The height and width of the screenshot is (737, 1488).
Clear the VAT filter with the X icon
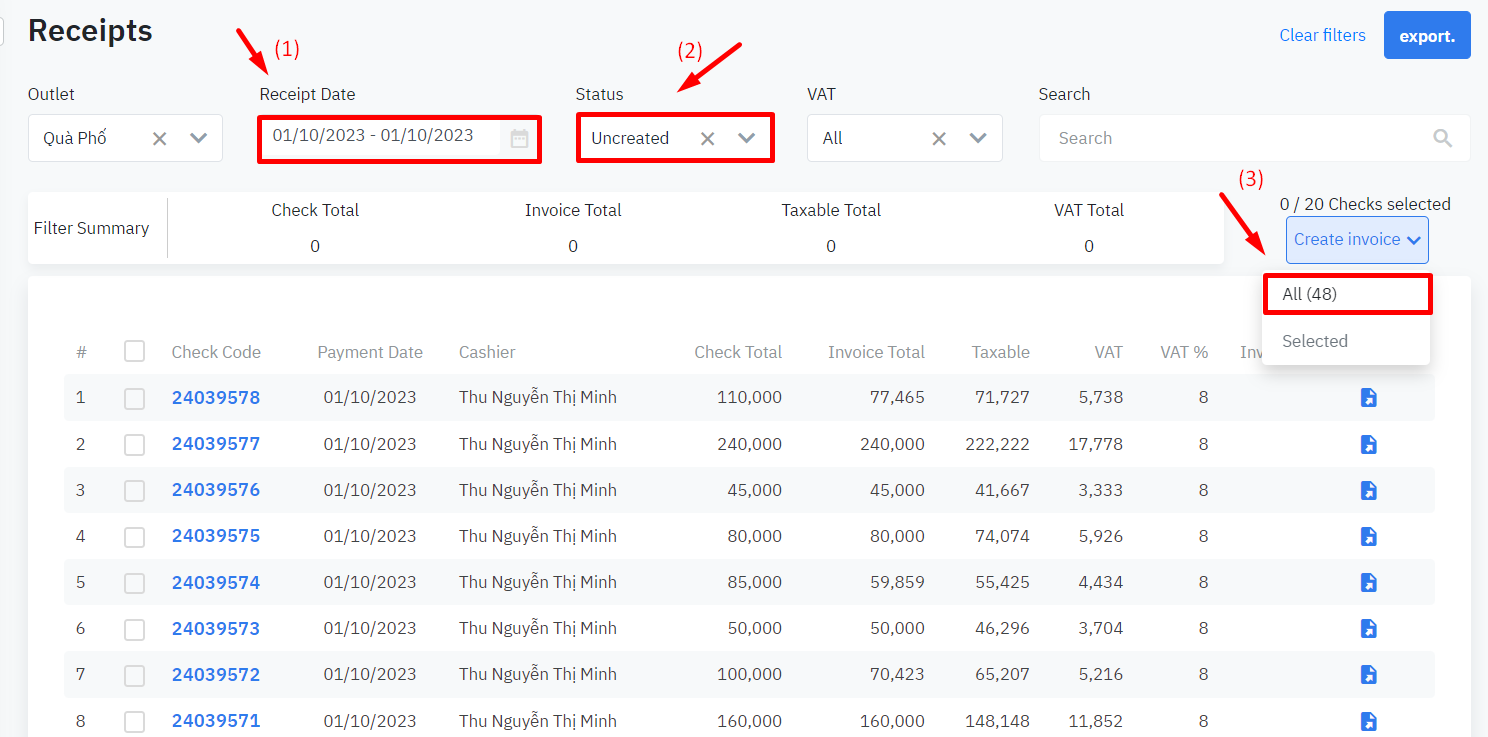tap(938, 139)
